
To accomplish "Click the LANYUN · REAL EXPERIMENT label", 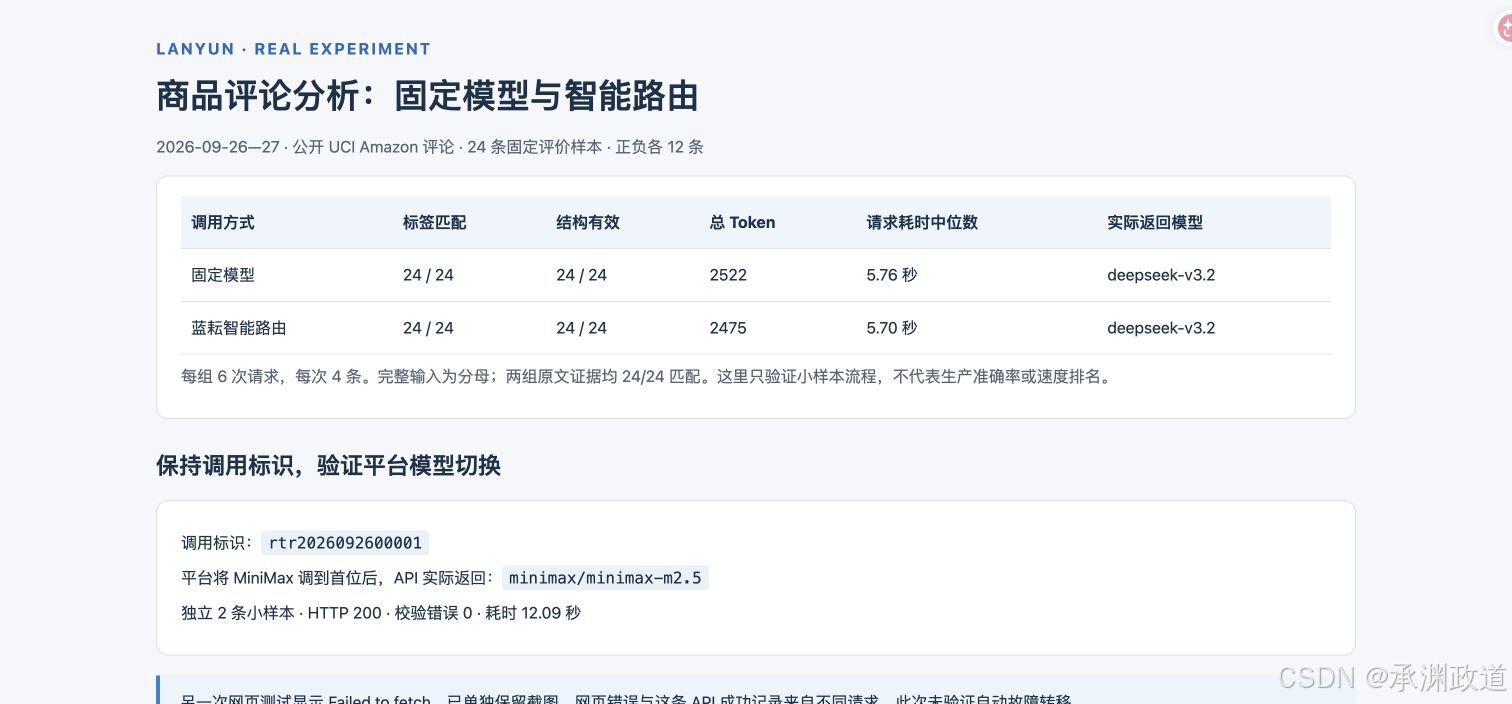I will (293, 48).
